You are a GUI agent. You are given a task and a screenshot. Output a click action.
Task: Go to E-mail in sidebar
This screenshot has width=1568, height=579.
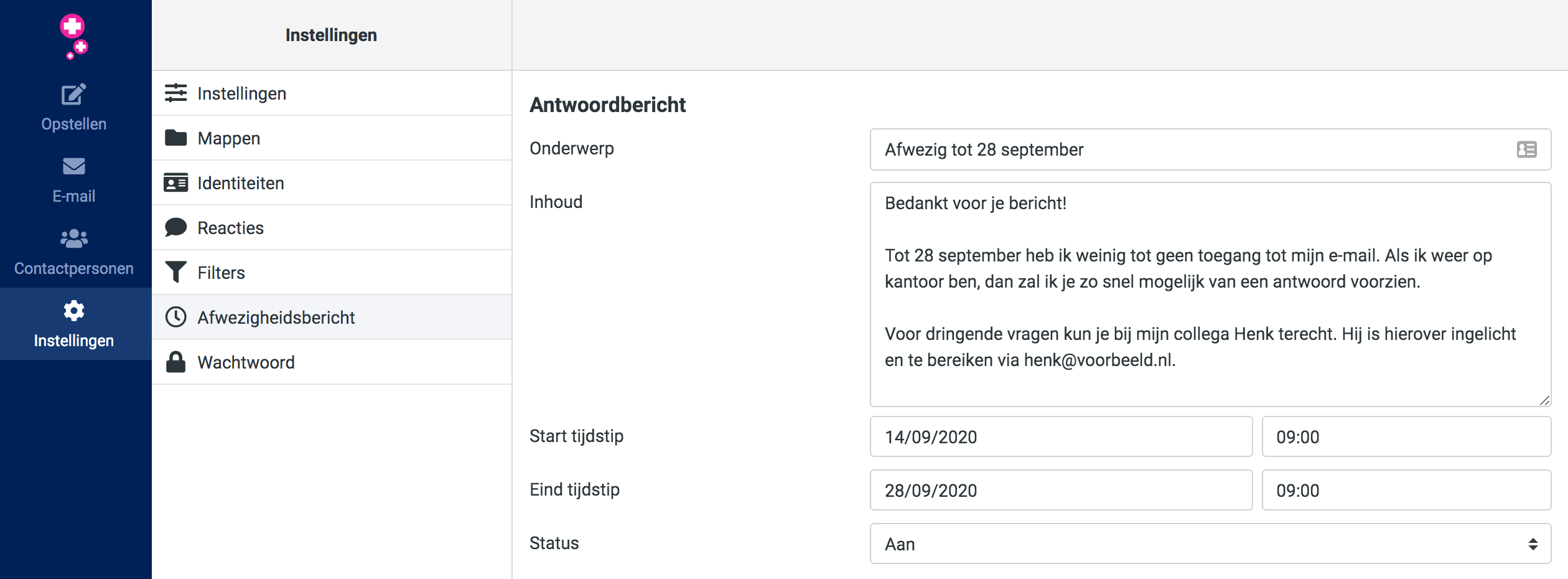point(73,196)
